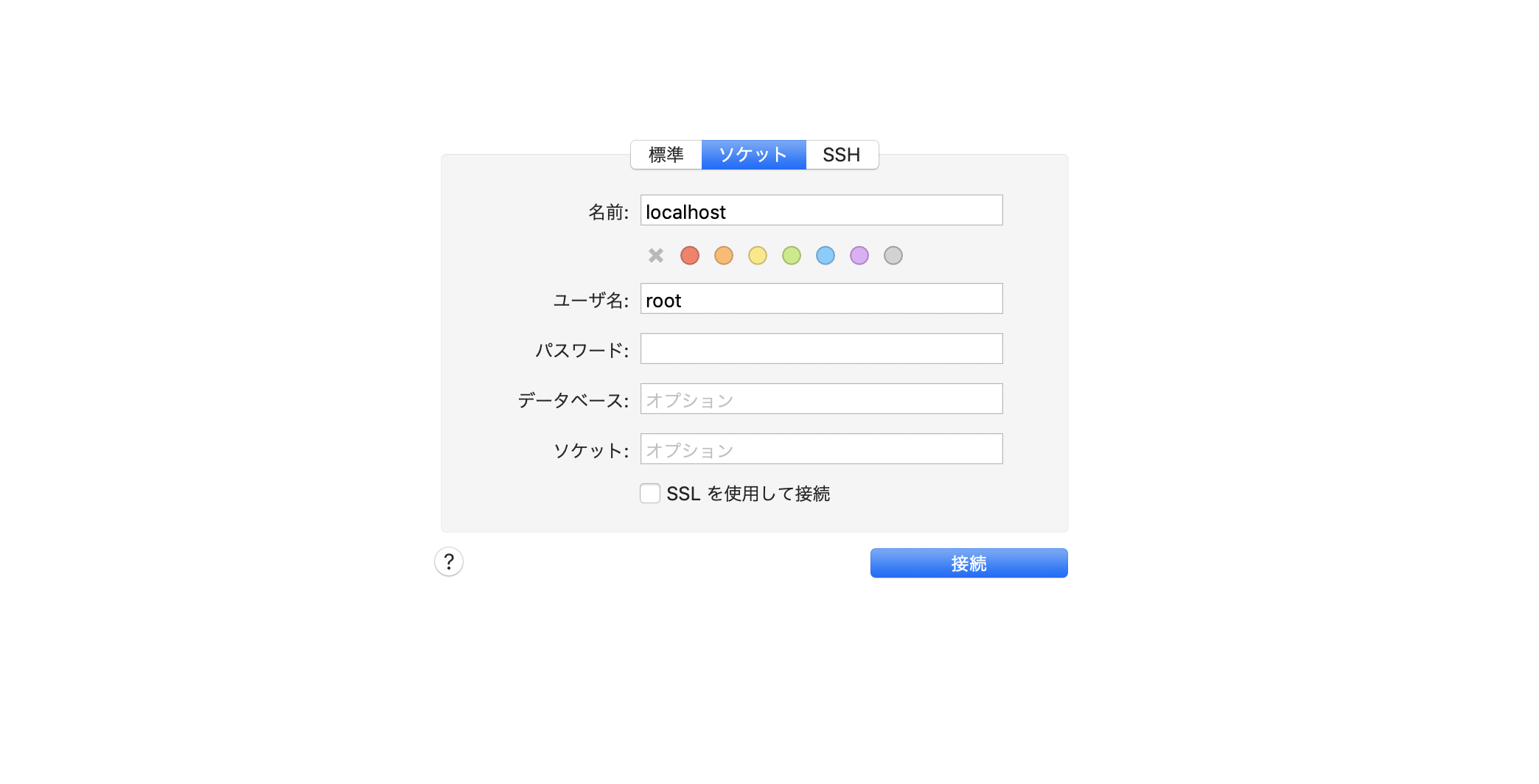
Task: Open help with the question mark button
Action: coord(449,561)
